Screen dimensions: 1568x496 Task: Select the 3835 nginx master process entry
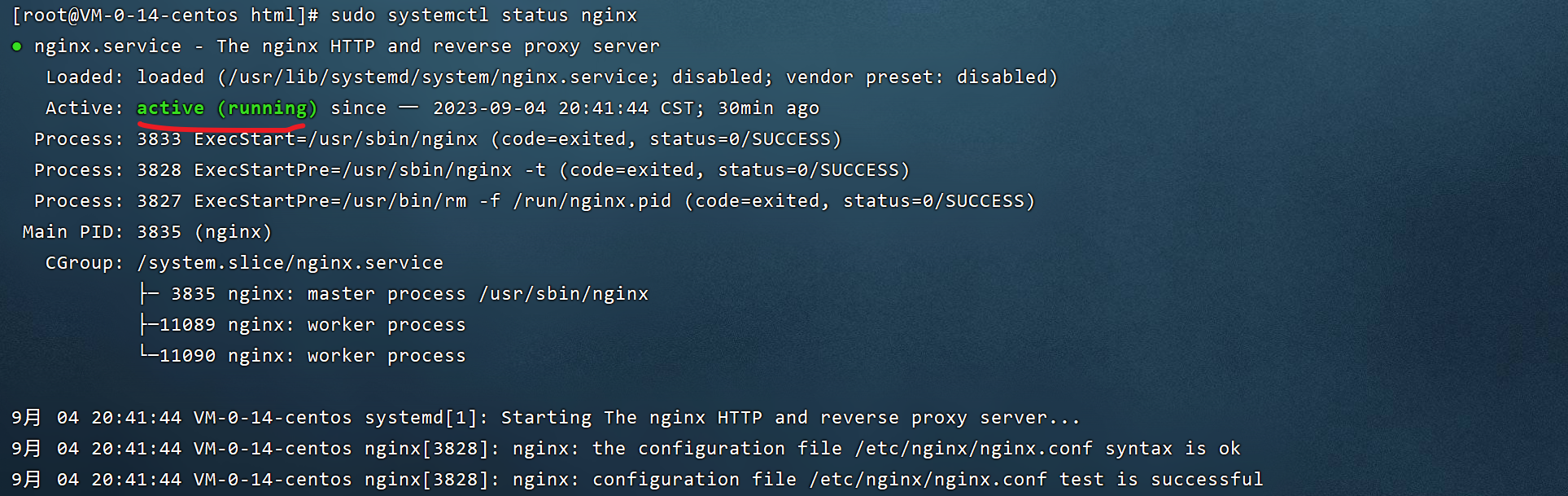coord(409,294)
